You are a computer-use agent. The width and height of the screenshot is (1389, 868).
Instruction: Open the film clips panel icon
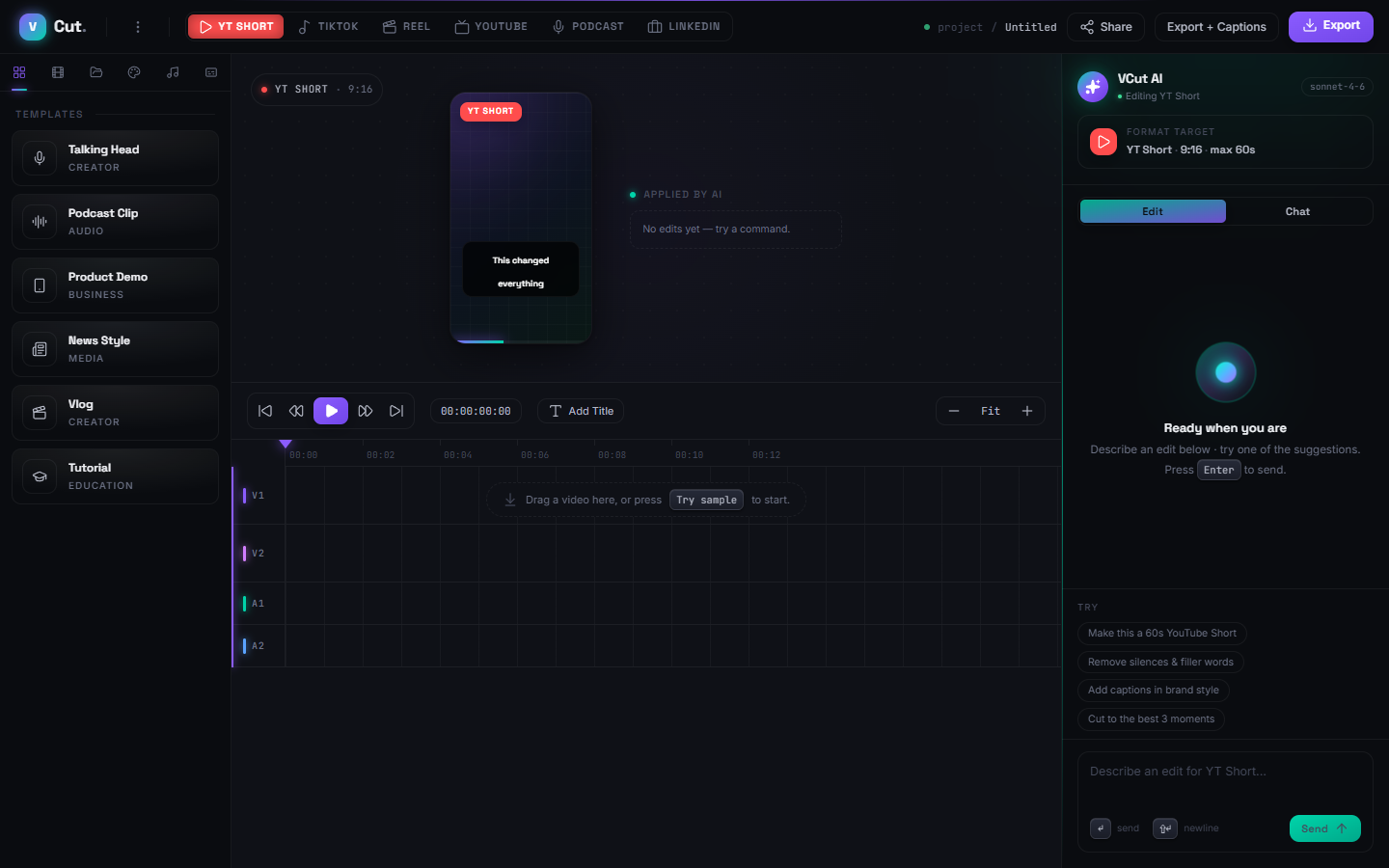click(x=58, y=72)
